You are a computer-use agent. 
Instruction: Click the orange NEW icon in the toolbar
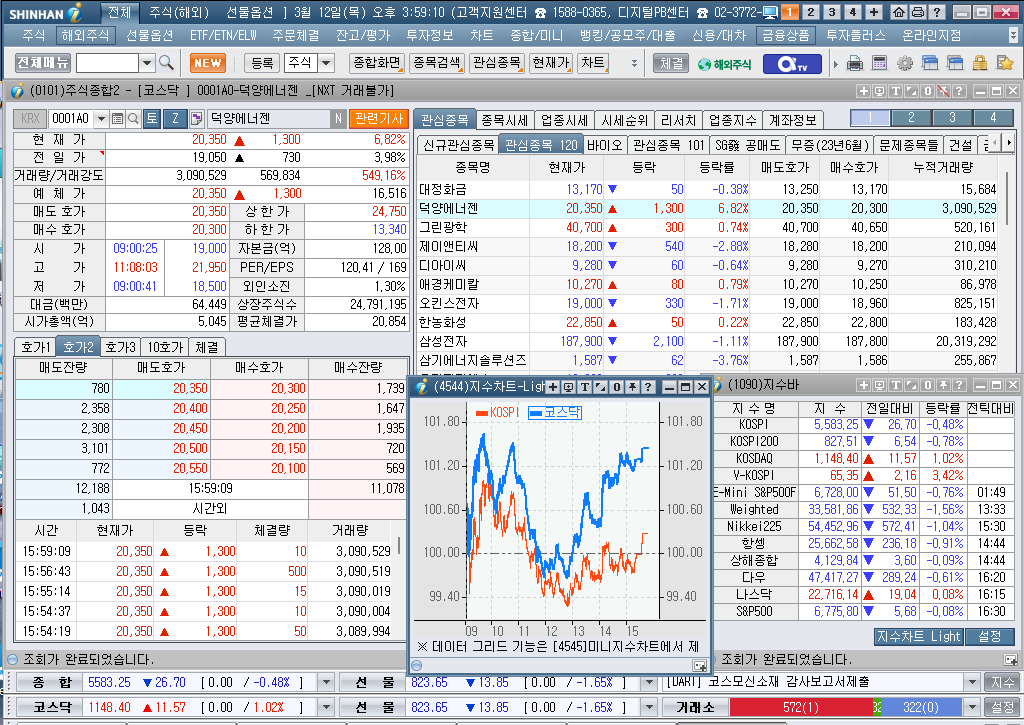208,63
